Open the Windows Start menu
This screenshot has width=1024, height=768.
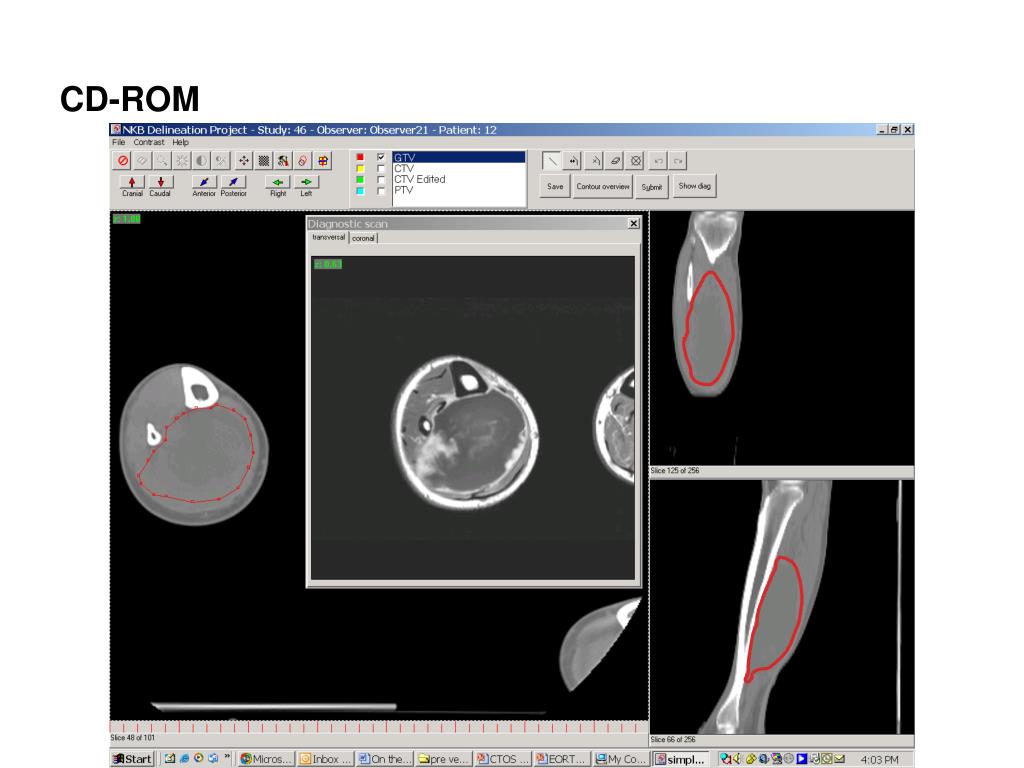click(133, 759)
